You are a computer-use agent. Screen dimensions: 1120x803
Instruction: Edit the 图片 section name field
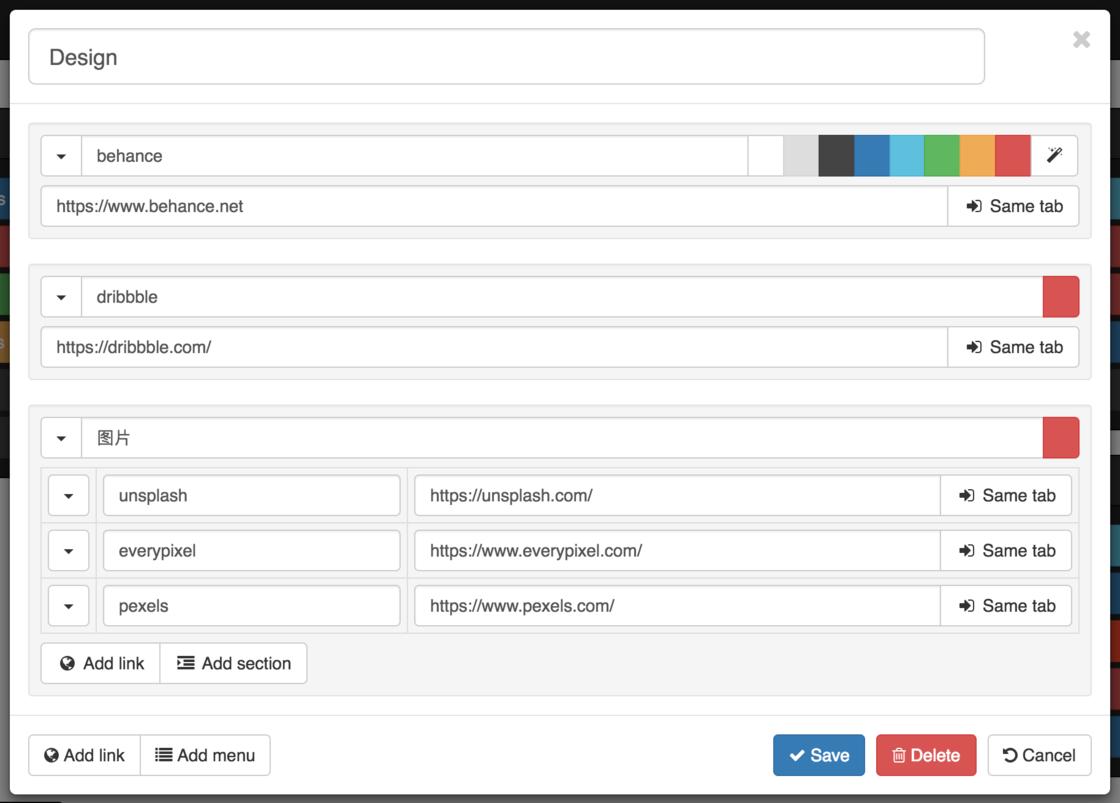tap(562, 438)
